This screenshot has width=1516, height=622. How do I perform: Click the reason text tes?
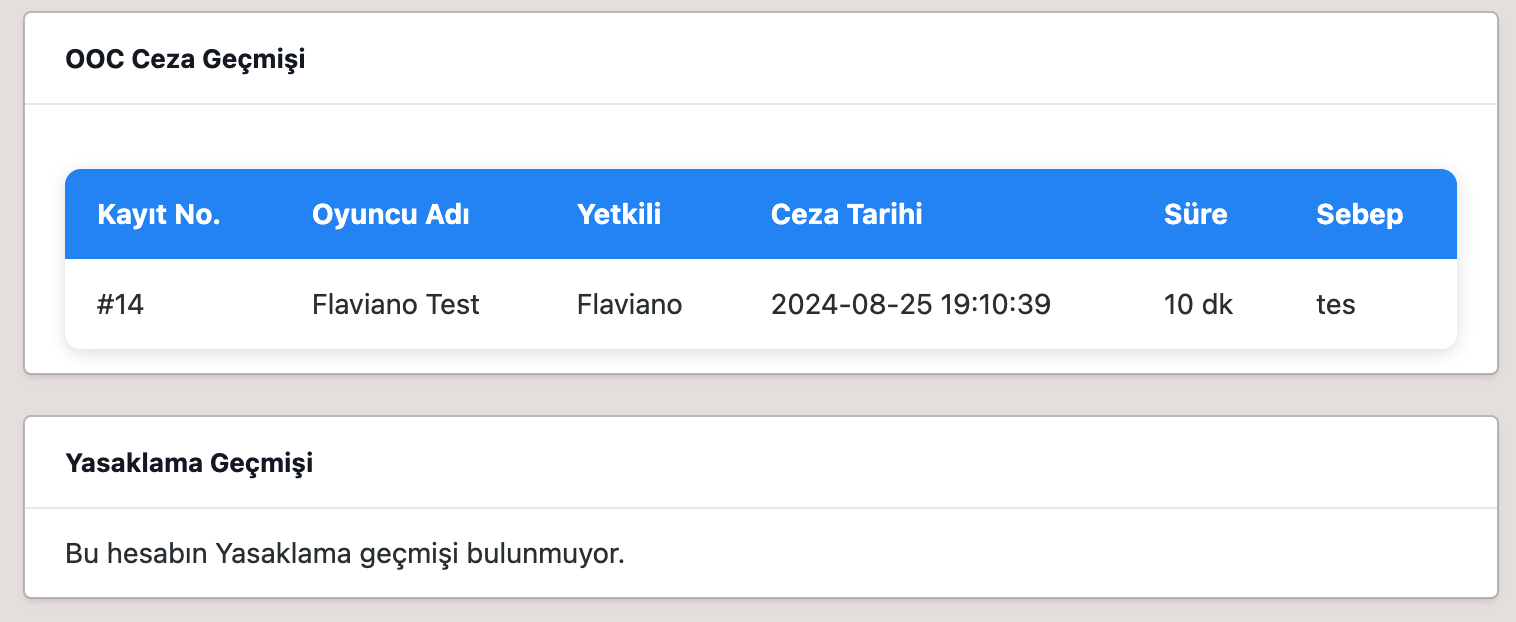[x=1335, y=304]
